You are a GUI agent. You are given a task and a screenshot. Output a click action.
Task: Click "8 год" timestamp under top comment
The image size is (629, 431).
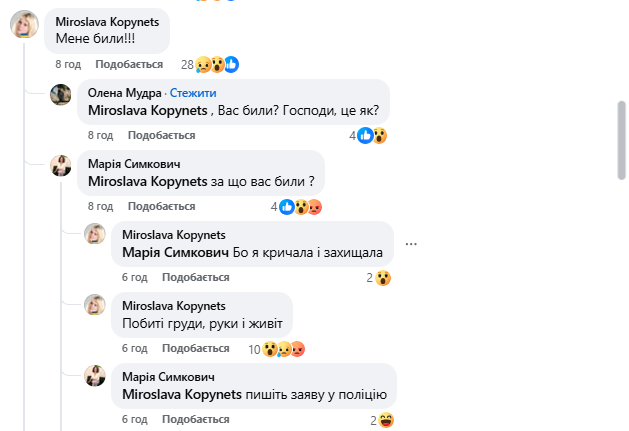point(68,64)
